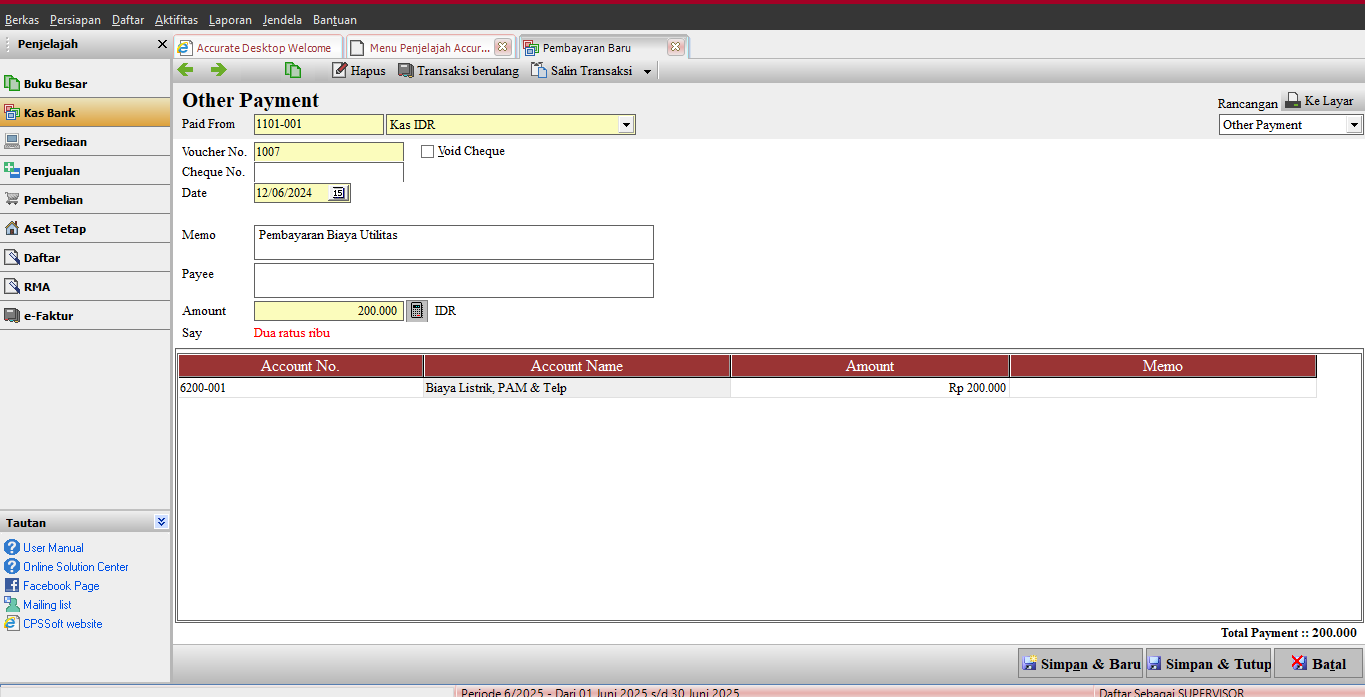Expand the Kas IDR account dropdown

click(626, 125)
